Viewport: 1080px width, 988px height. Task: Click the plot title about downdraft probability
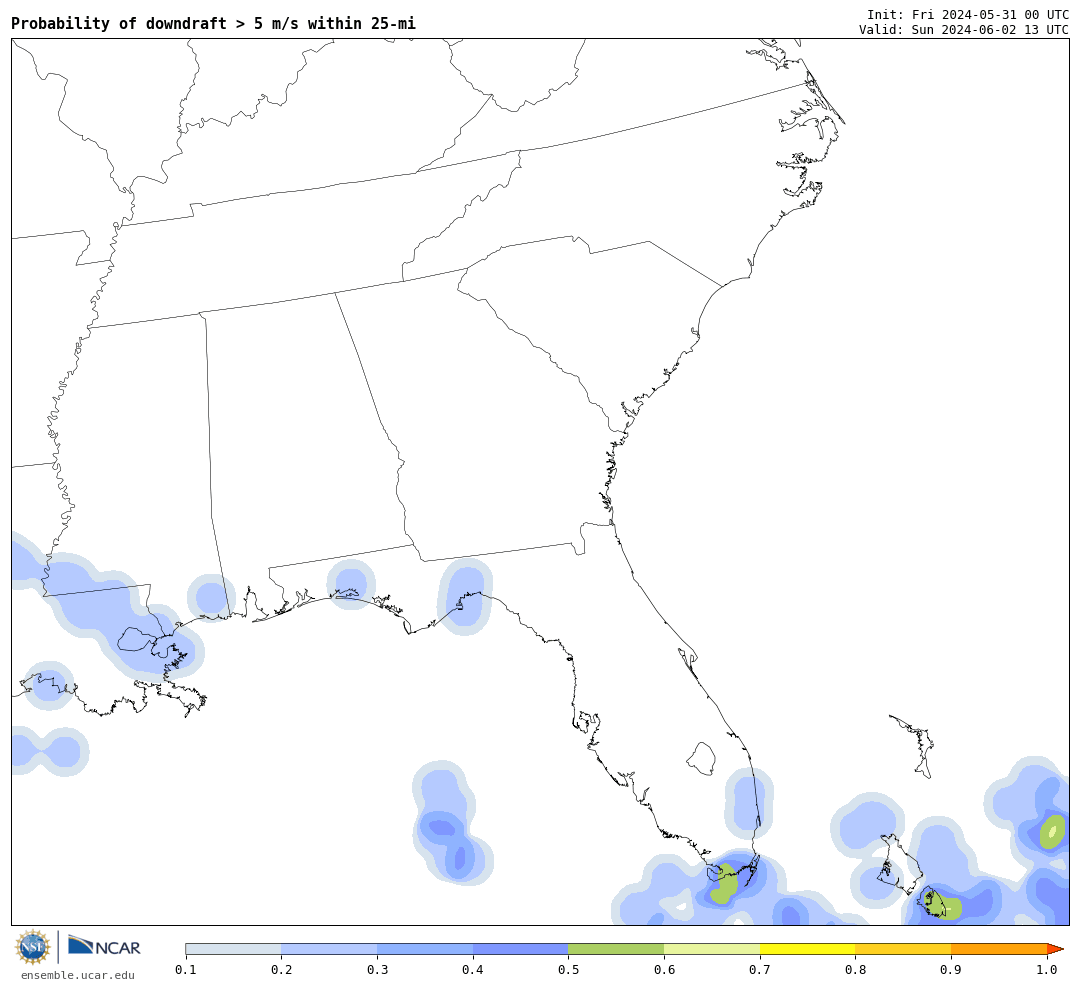click(214, 23)
